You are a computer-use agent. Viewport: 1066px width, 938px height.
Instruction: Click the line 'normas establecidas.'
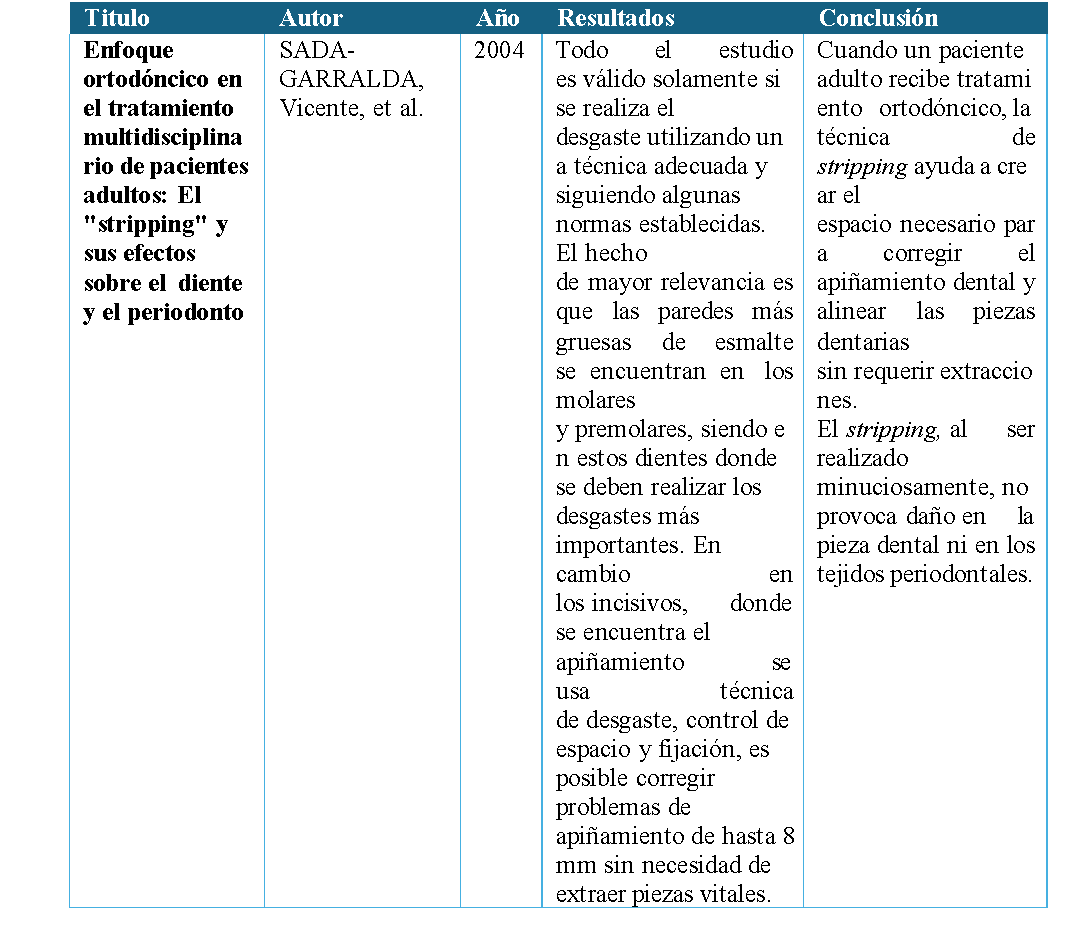[x=660, y=224]
